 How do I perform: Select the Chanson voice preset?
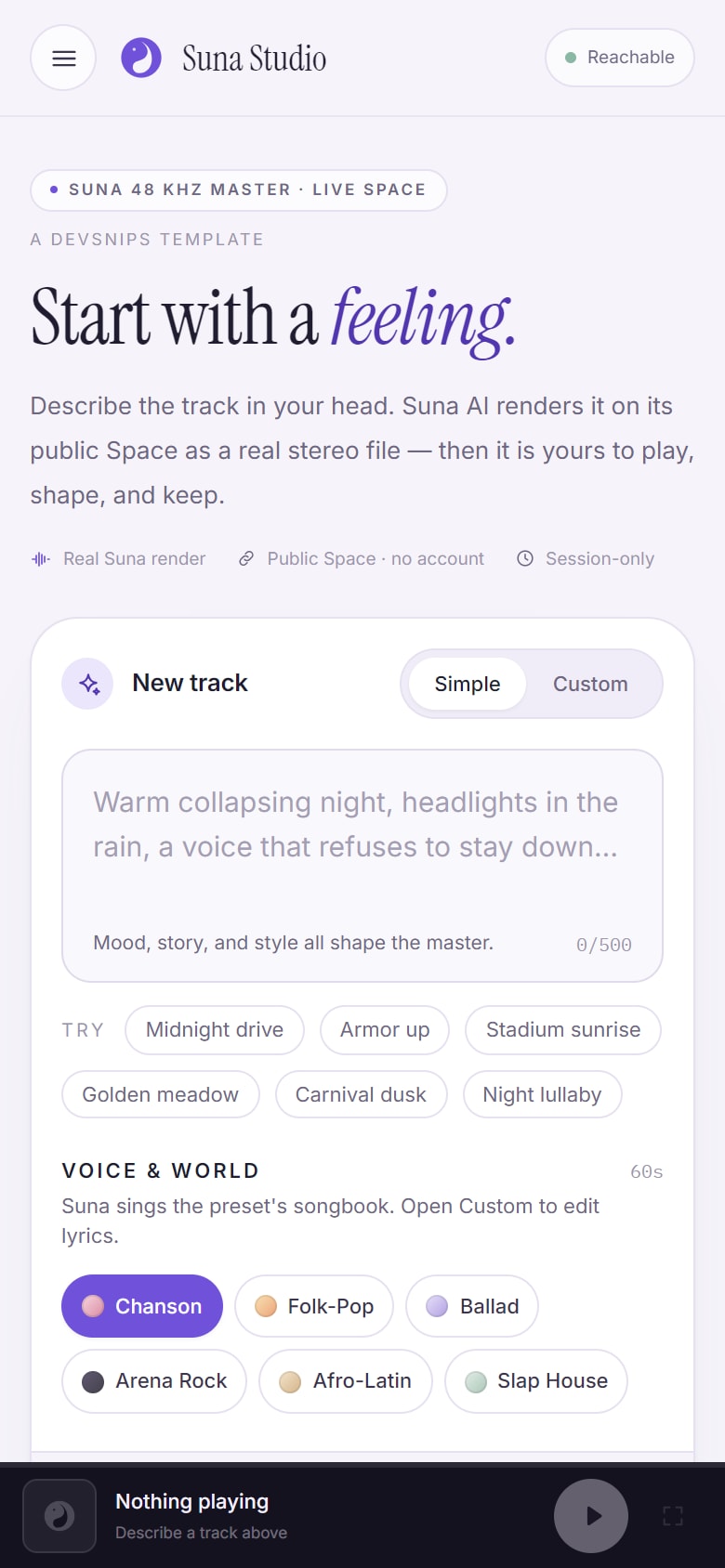pos(142,1306)
